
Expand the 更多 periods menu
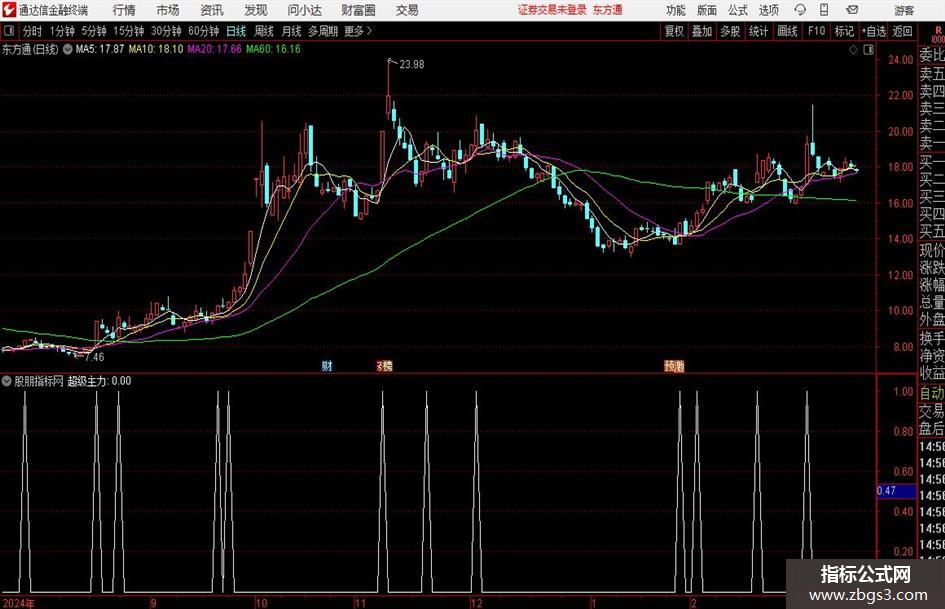(x=358, y=31)
